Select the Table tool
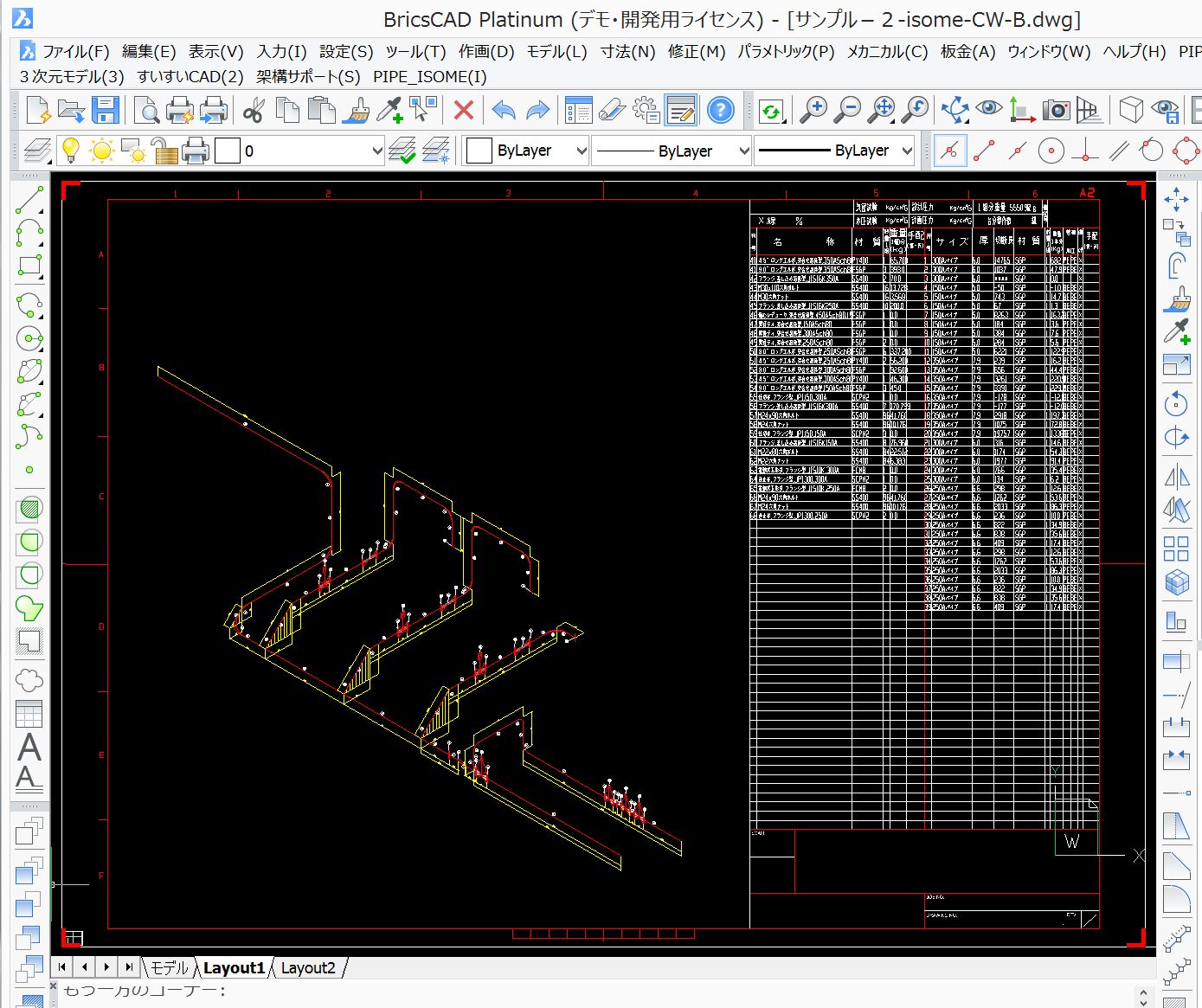The width and height of the screenshot is (1202, 1008). click(29, 714)
